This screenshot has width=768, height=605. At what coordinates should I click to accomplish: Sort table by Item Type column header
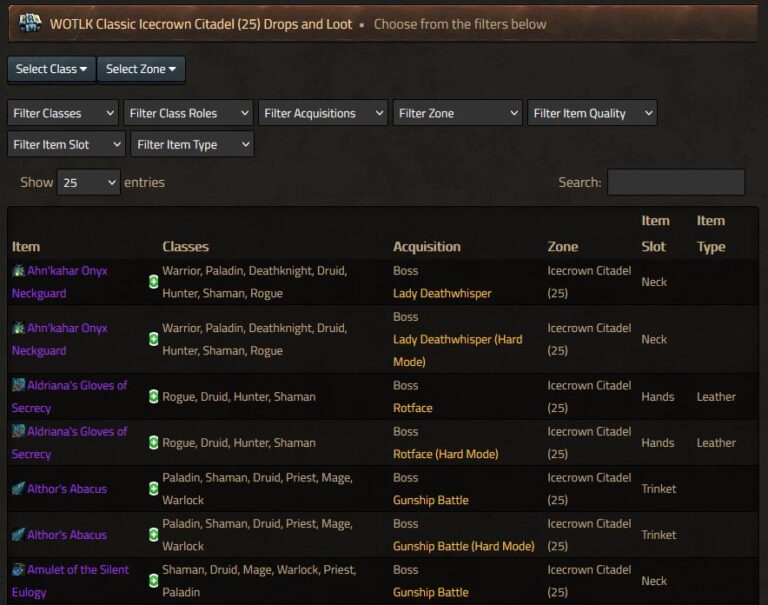[x=711, y=234]
